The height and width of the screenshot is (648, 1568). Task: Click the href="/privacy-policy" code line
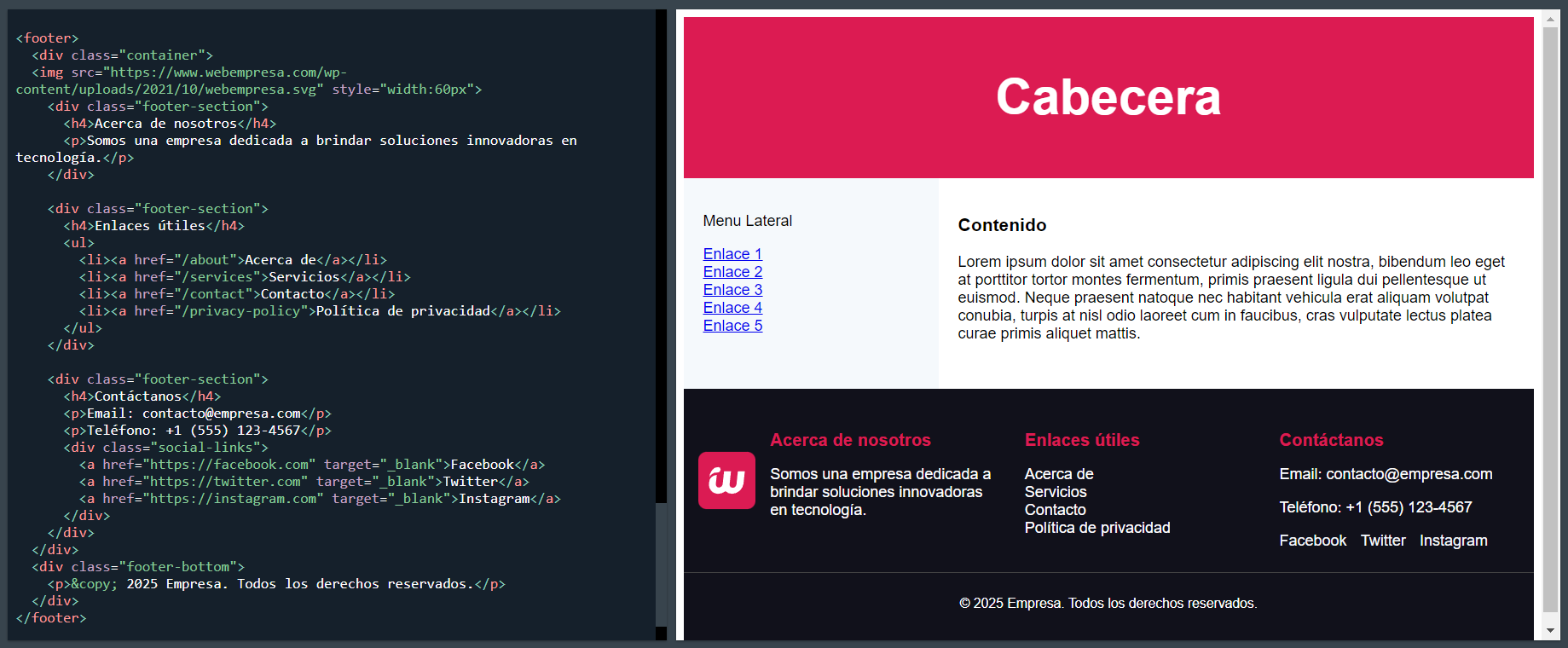(x=320, y=311)
